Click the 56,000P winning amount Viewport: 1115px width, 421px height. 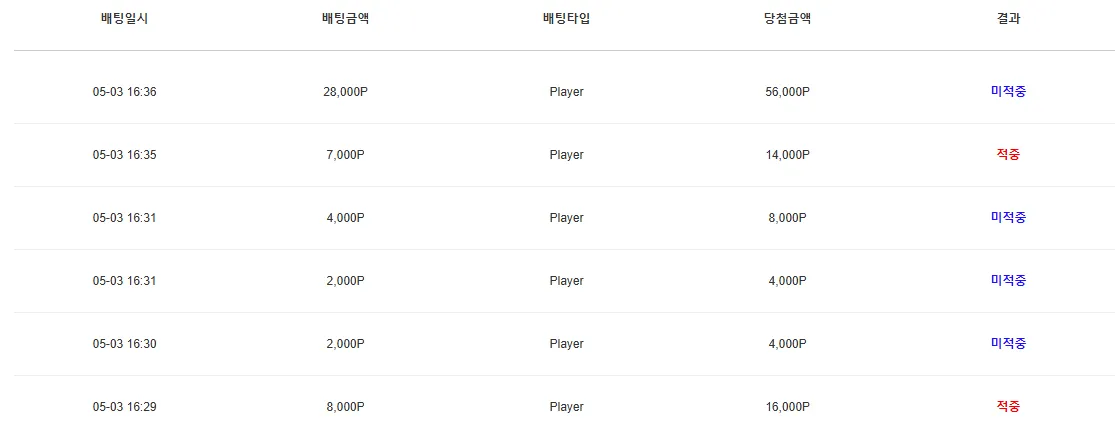[x=787, y=92]
